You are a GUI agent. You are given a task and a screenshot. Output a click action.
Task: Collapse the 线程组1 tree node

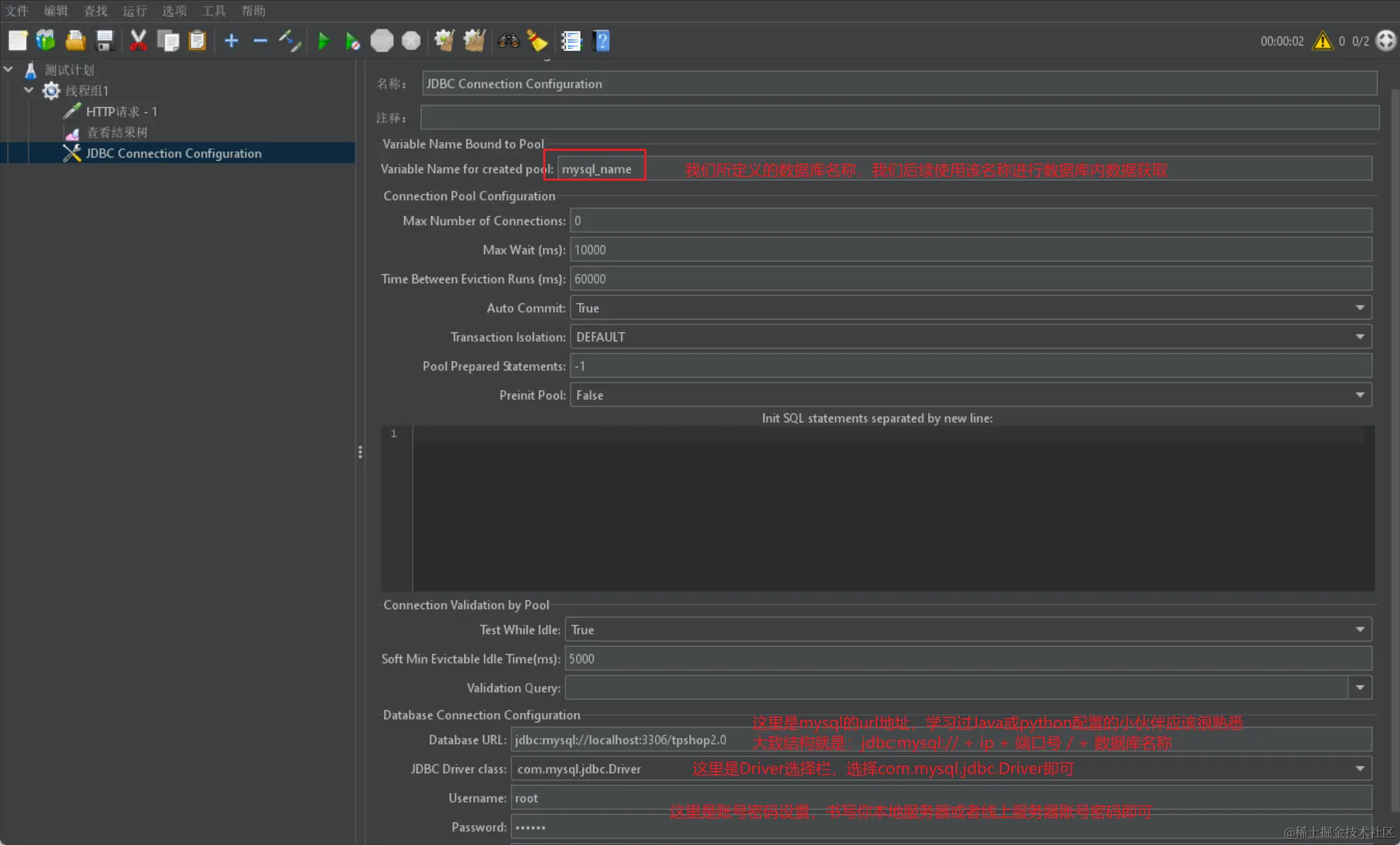pyautogui.click(x=28, y=90)
